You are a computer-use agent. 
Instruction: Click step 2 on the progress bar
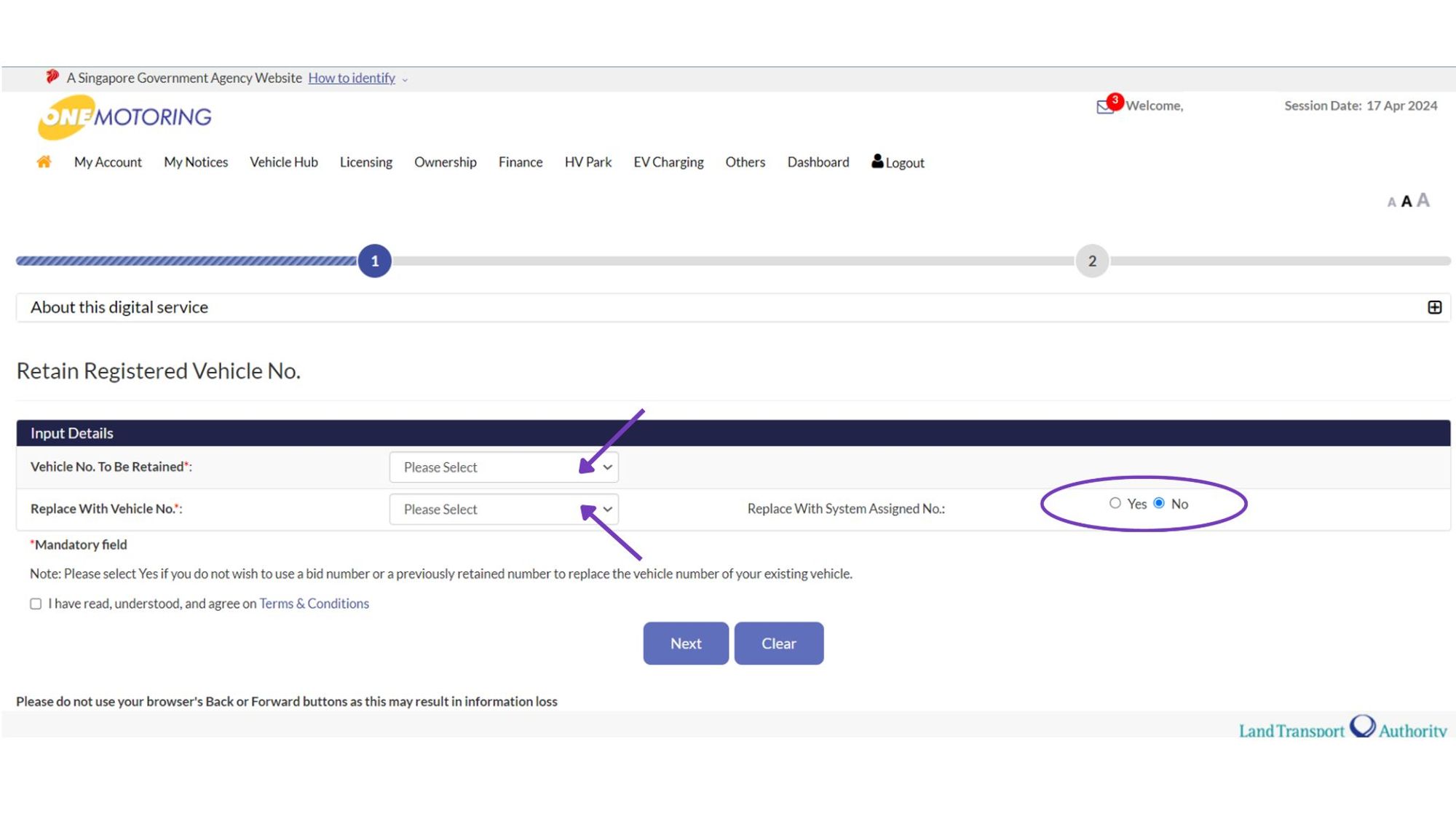(x=1091, y=261)
